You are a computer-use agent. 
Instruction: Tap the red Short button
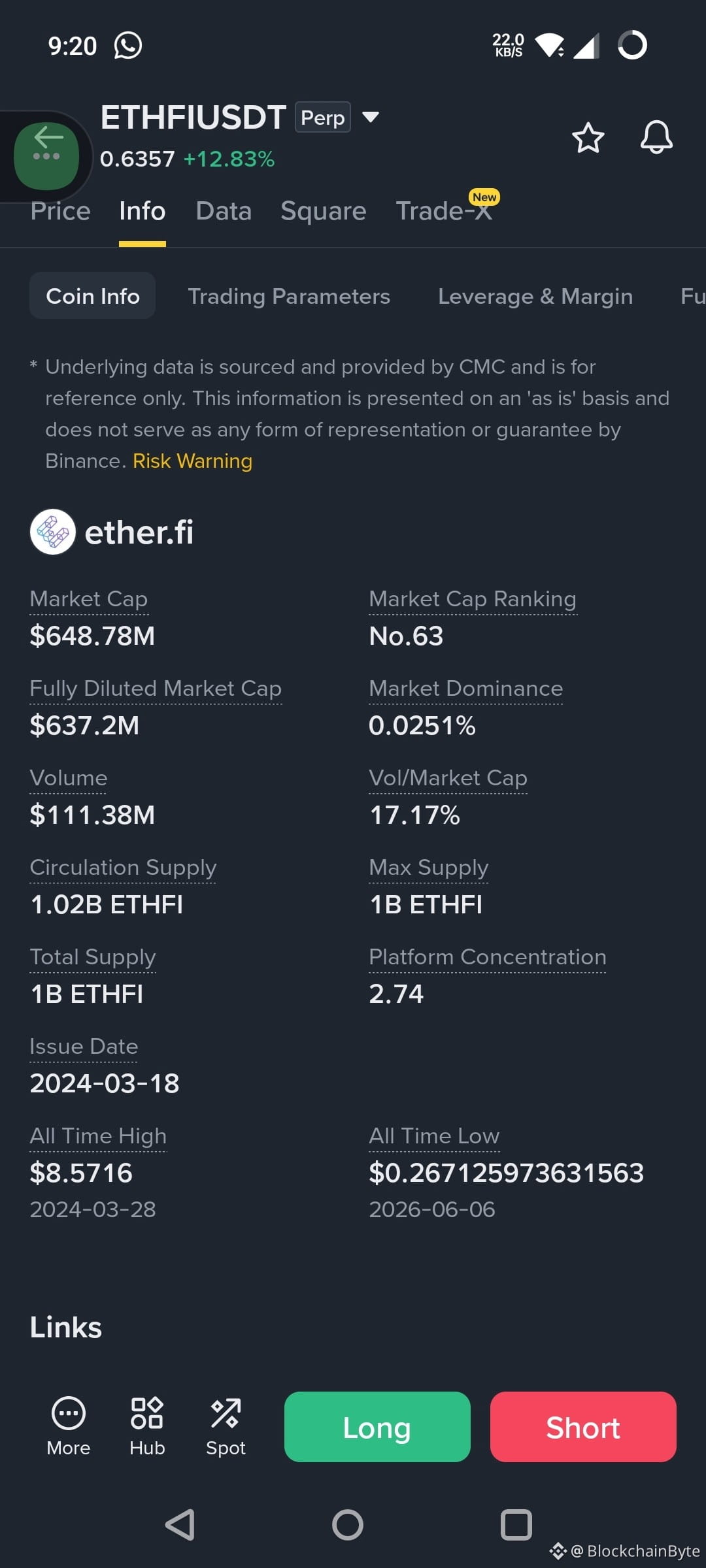tap(583, 1427)
